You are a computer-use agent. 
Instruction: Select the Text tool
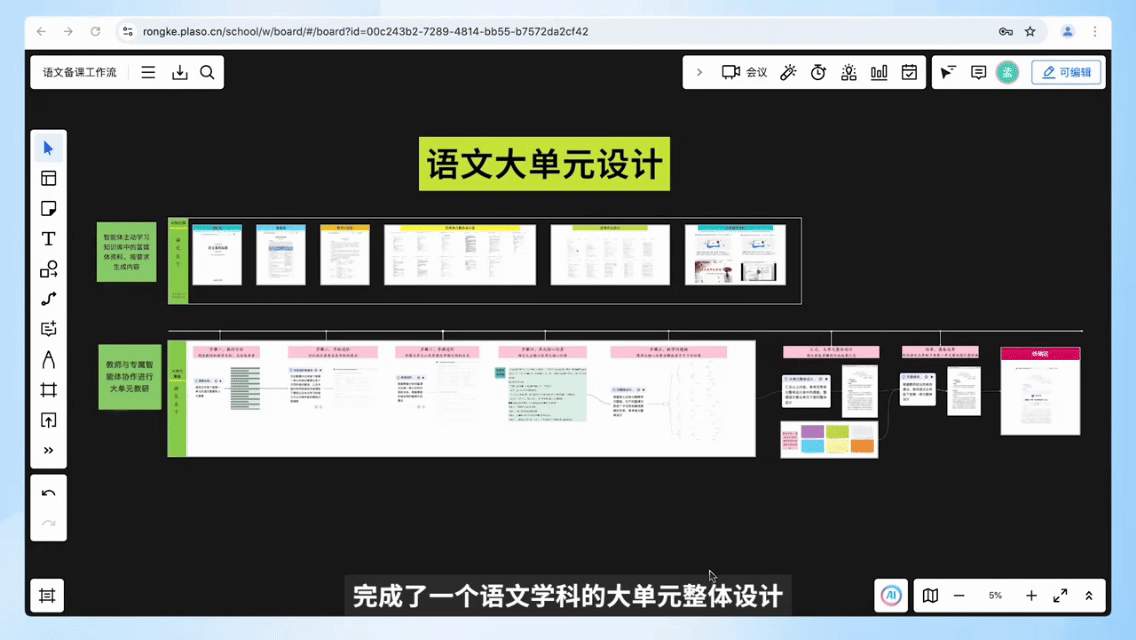[49, 239]
